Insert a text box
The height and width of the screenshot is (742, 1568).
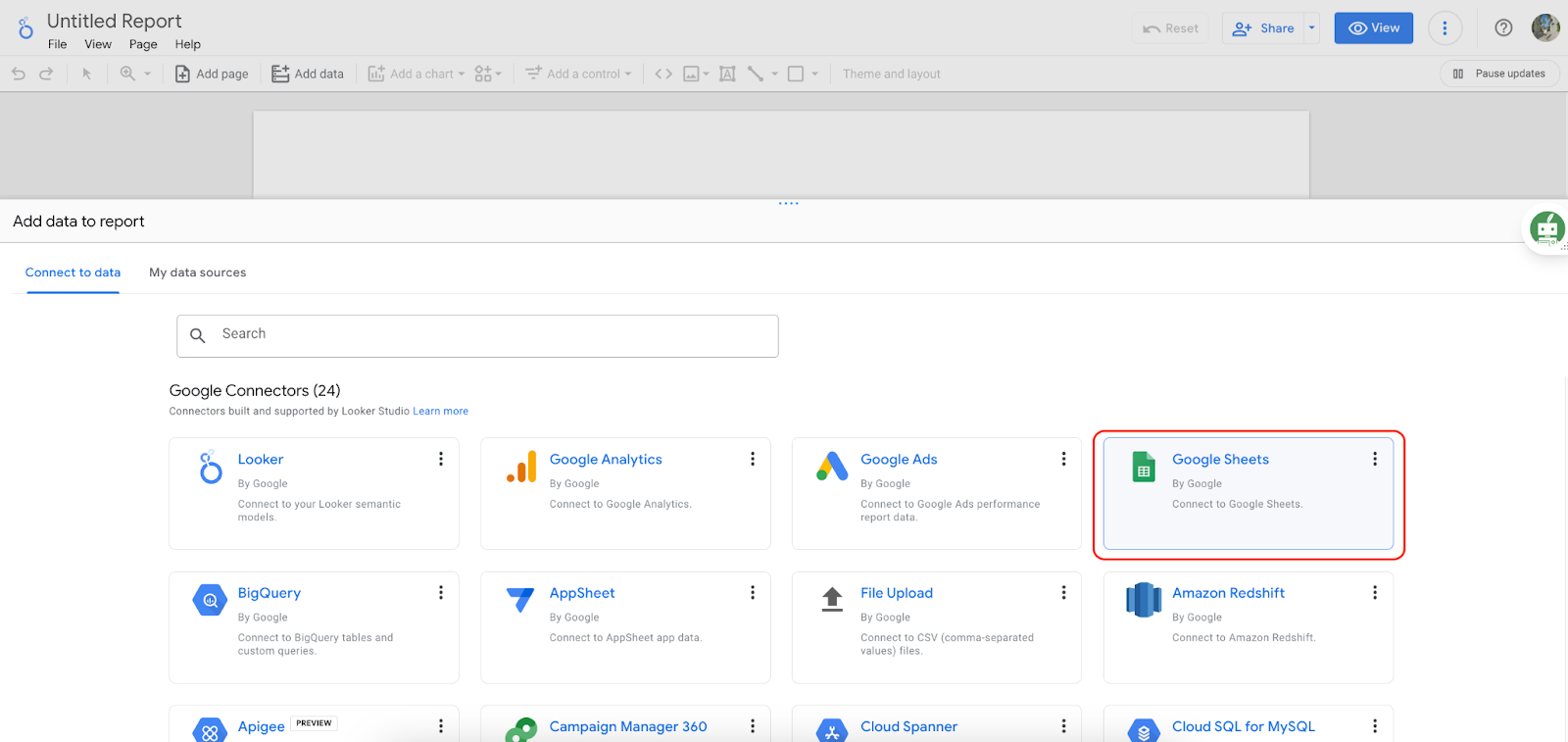[727, 74]
